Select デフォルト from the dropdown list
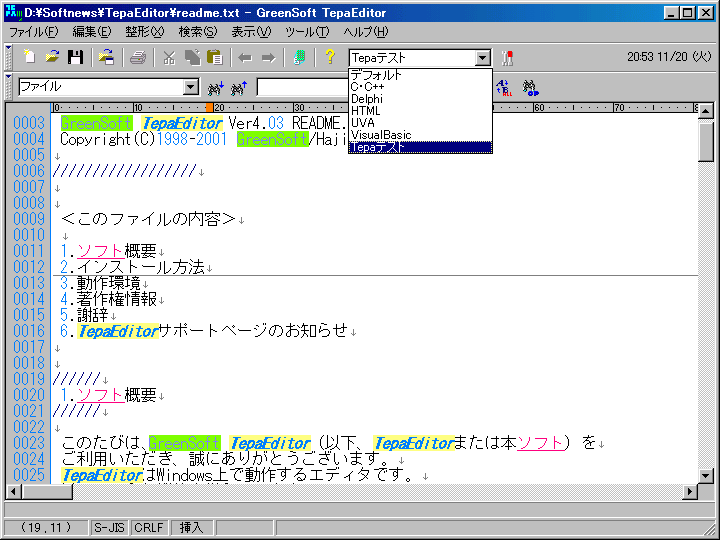720x540 pixels. coord(420,75)
